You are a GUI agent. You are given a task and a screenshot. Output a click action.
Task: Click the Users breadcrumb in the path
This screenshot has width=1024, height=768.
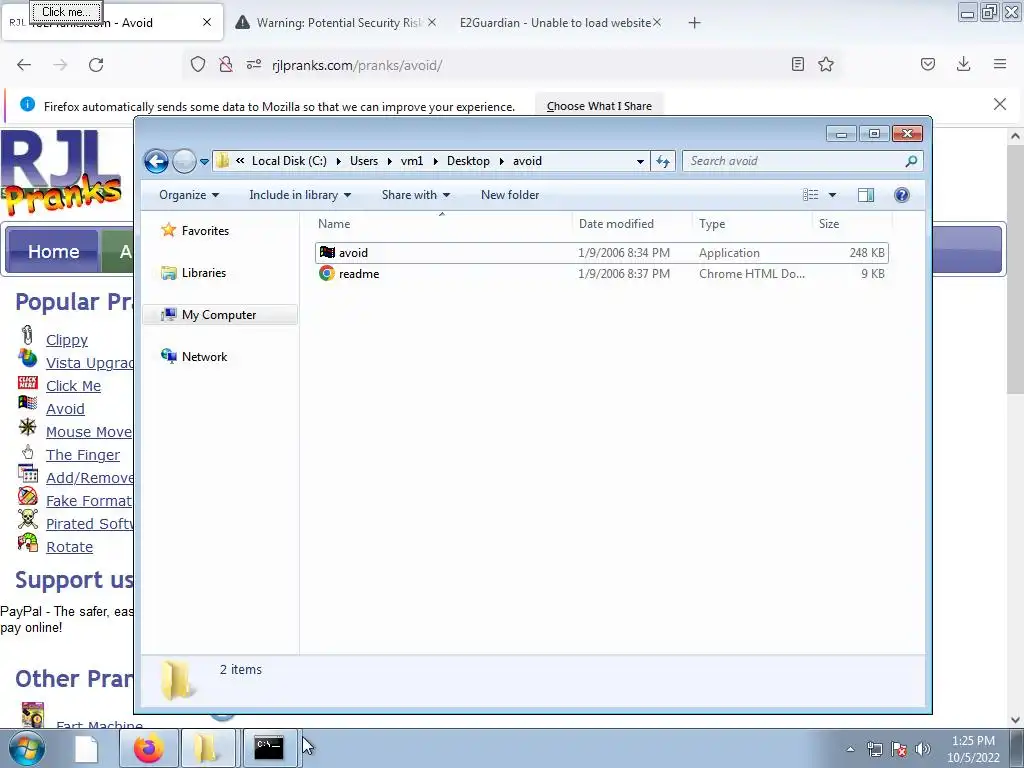(x=364, y=161)
